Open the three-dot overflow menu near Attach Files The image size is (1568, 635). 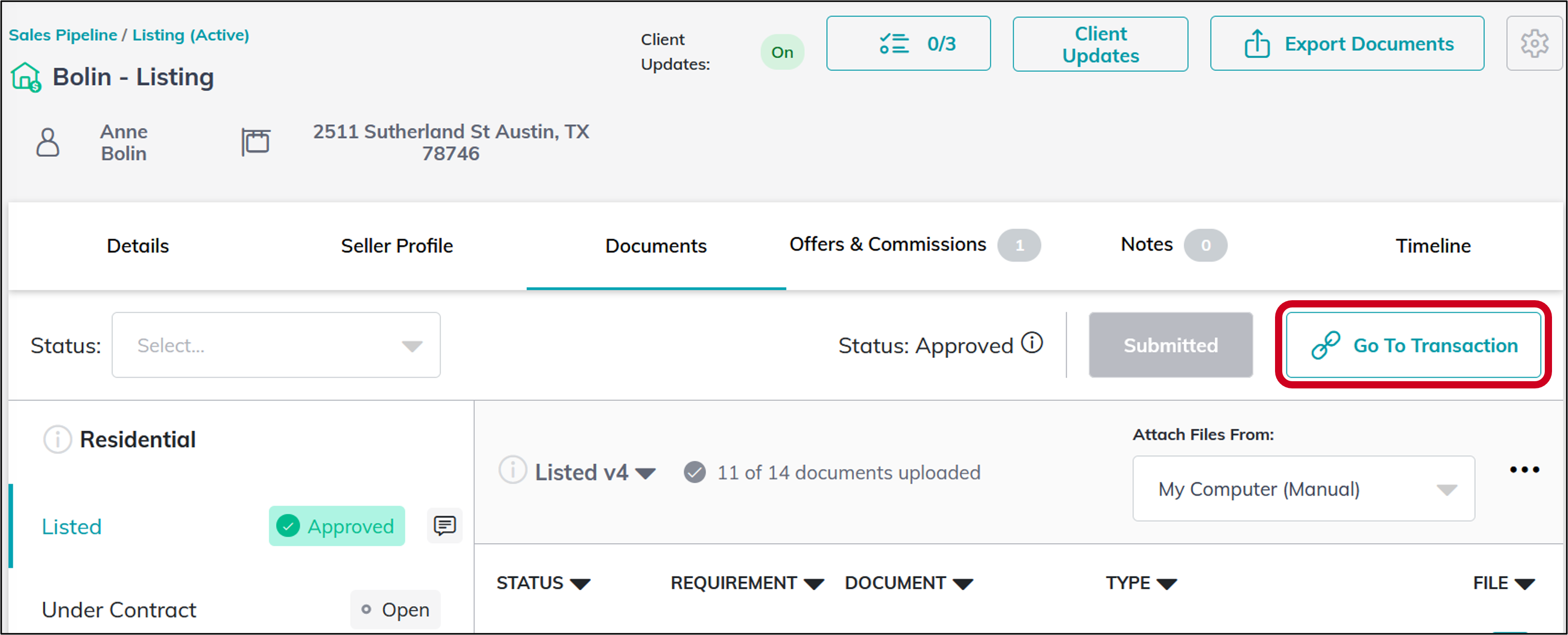[x=1525, y=469]
